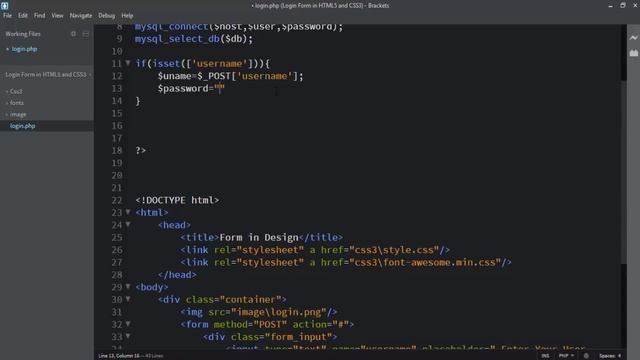
Task: Open the project dropdown Login Form in HTML5 and CSS3
Action: tap(47, 75)
